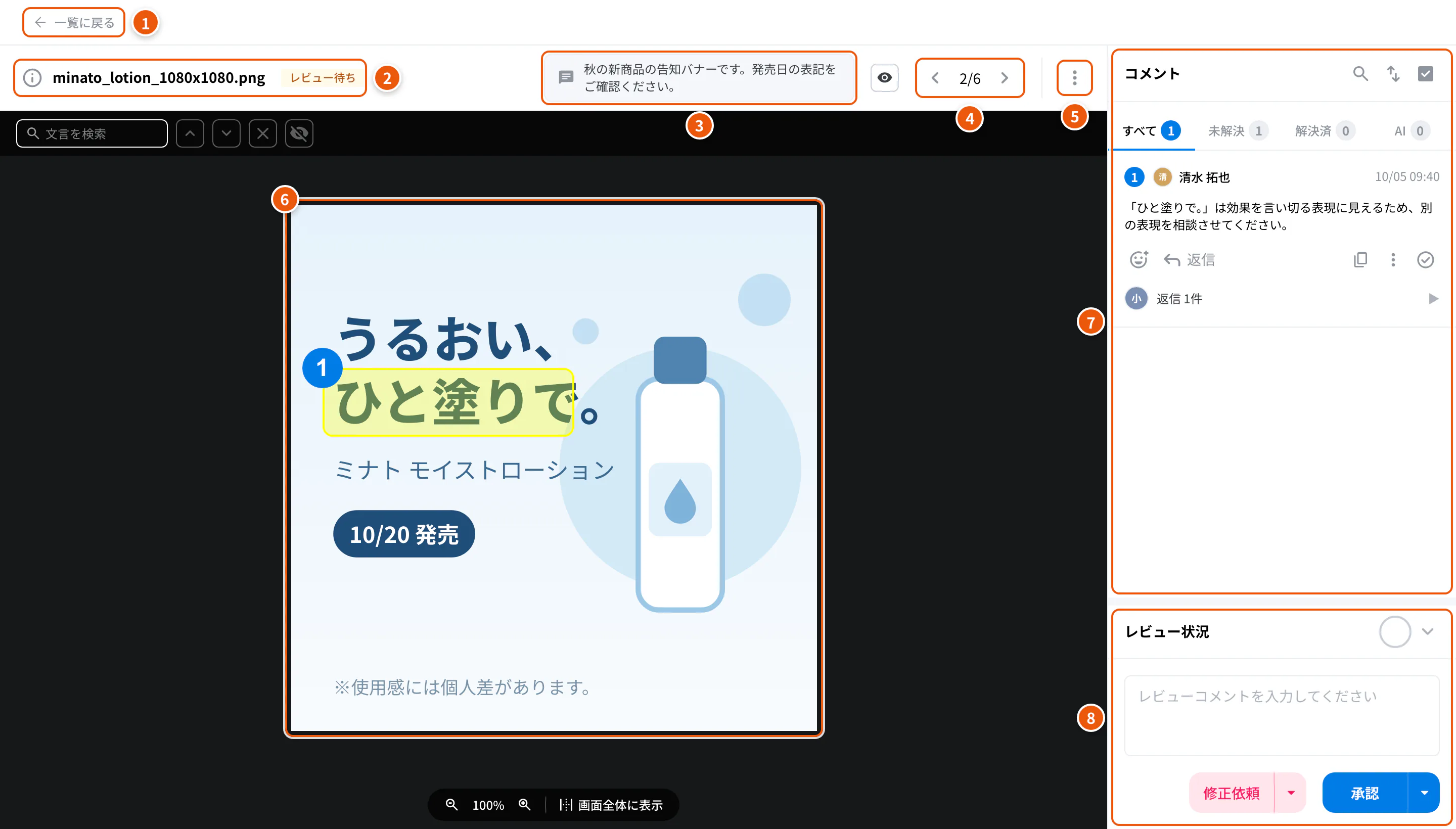This screenshot has height=829, width=1456.
Task: Click the file info icon beside the filename
Action: tap(32, 77)
